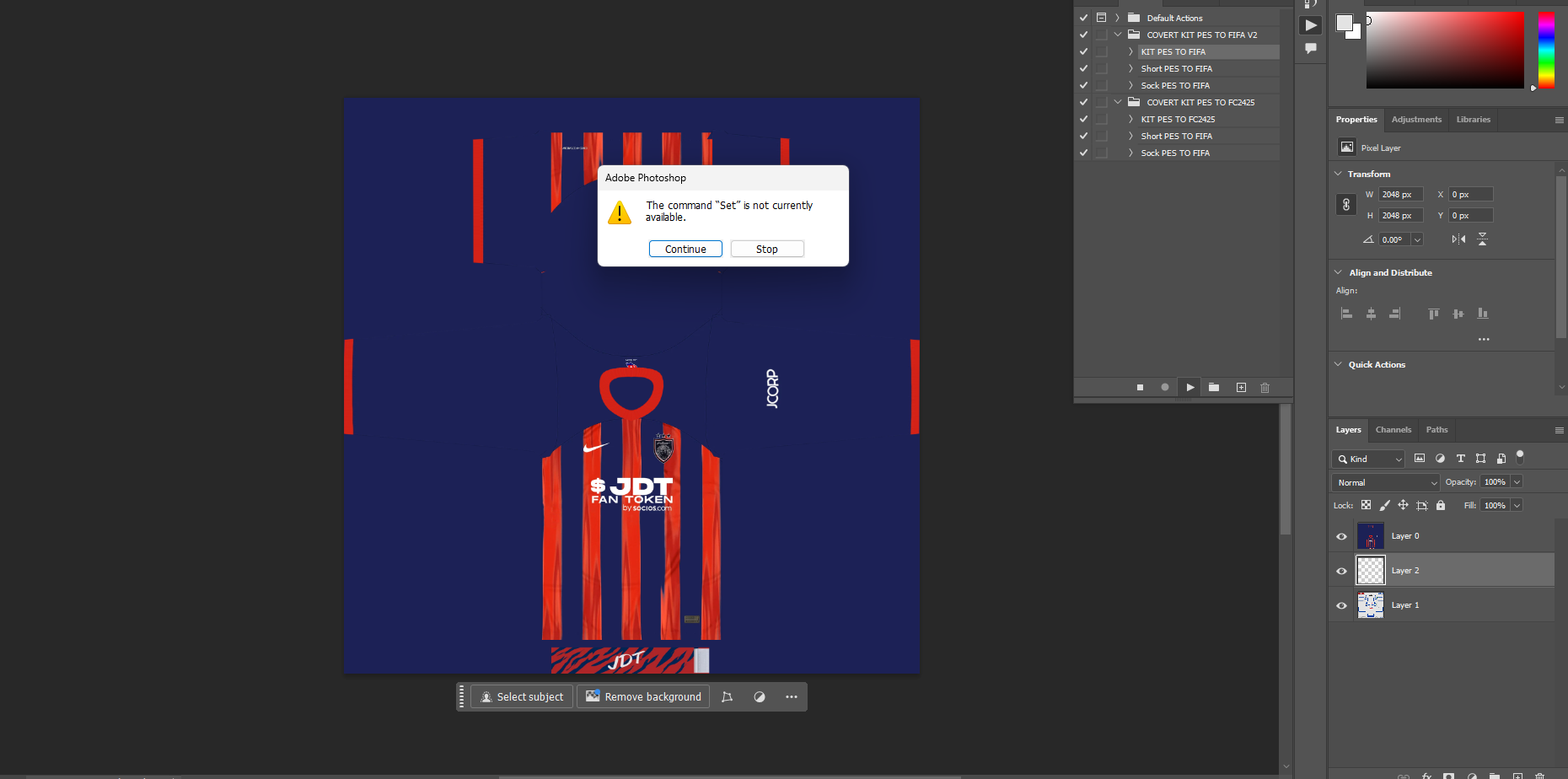Open Opacity slider dropdown arrow

[1517, 482]
